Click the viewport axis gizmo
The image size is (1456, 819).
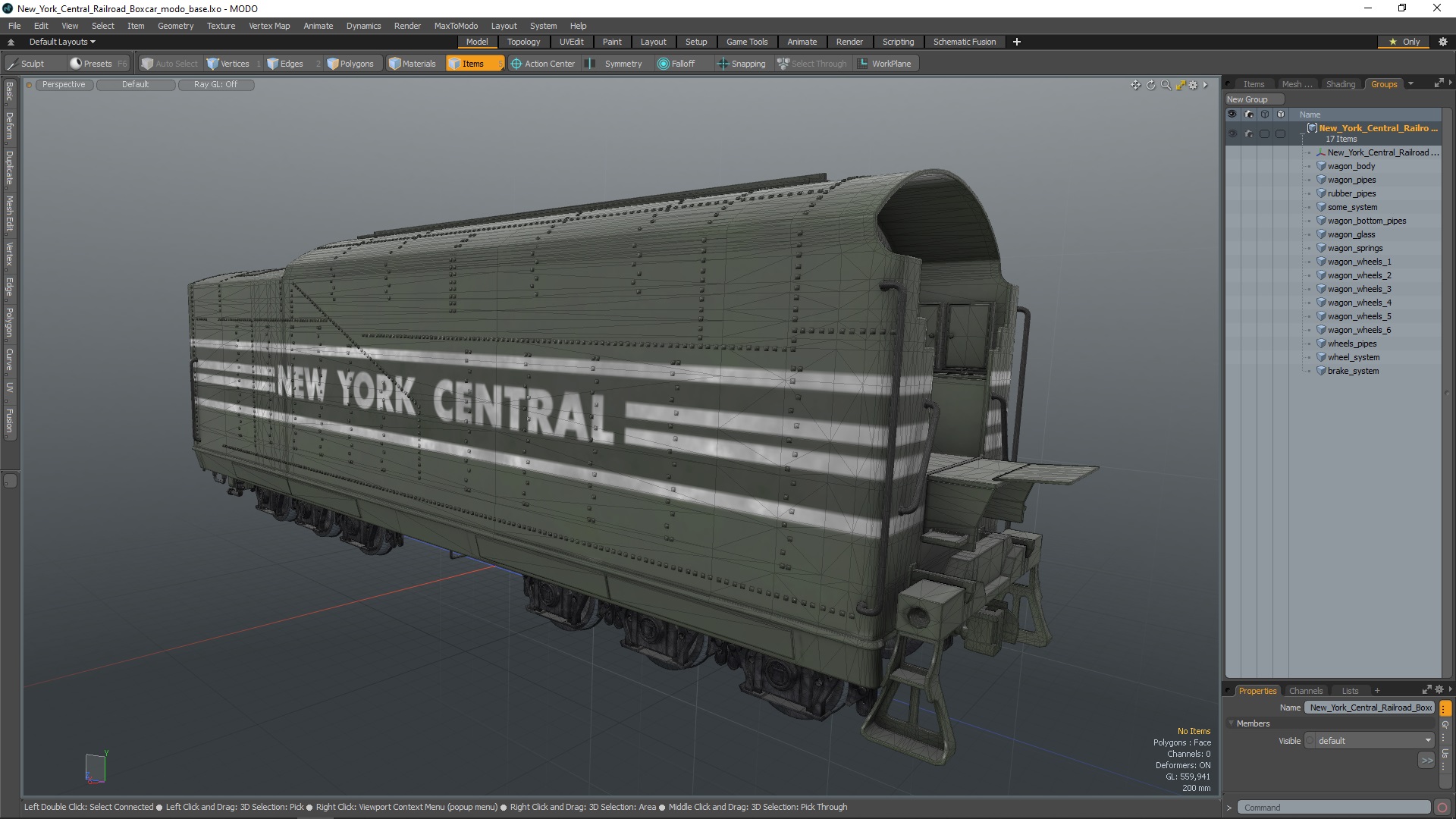click(x=96, y=767)
